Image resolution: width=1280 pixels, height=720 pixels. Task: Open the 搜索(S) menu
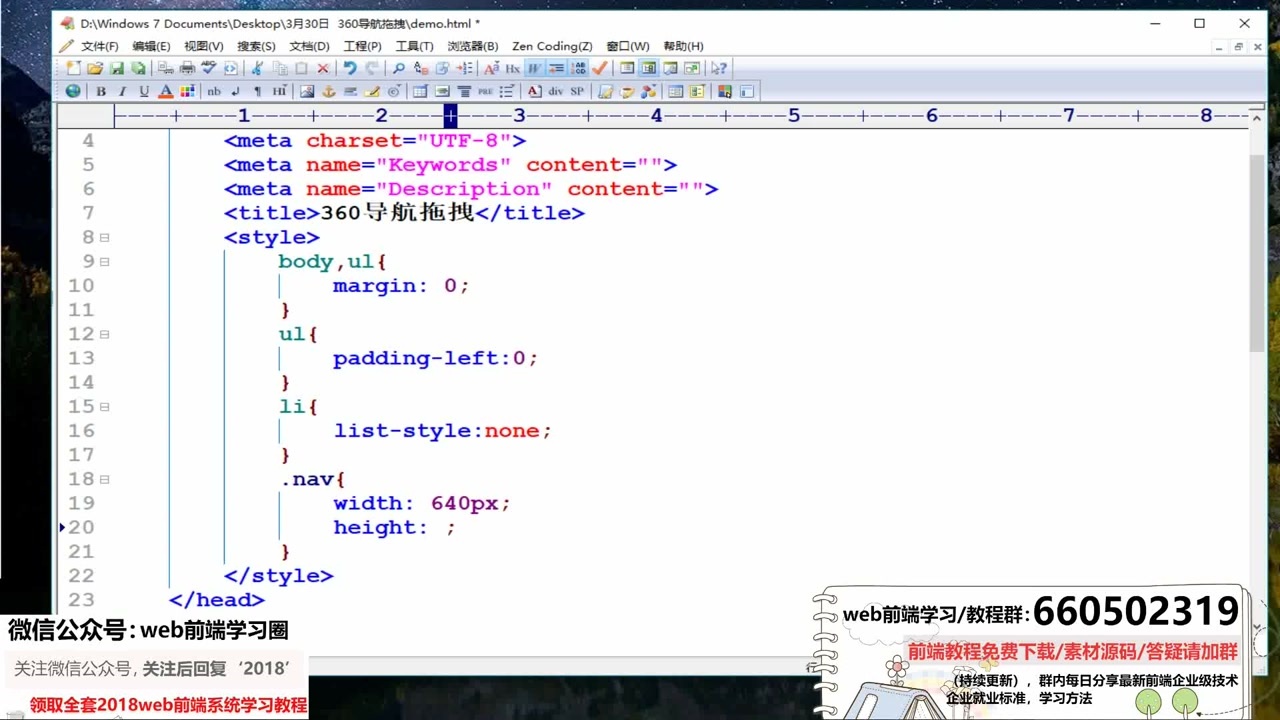[x=256, y=46]
